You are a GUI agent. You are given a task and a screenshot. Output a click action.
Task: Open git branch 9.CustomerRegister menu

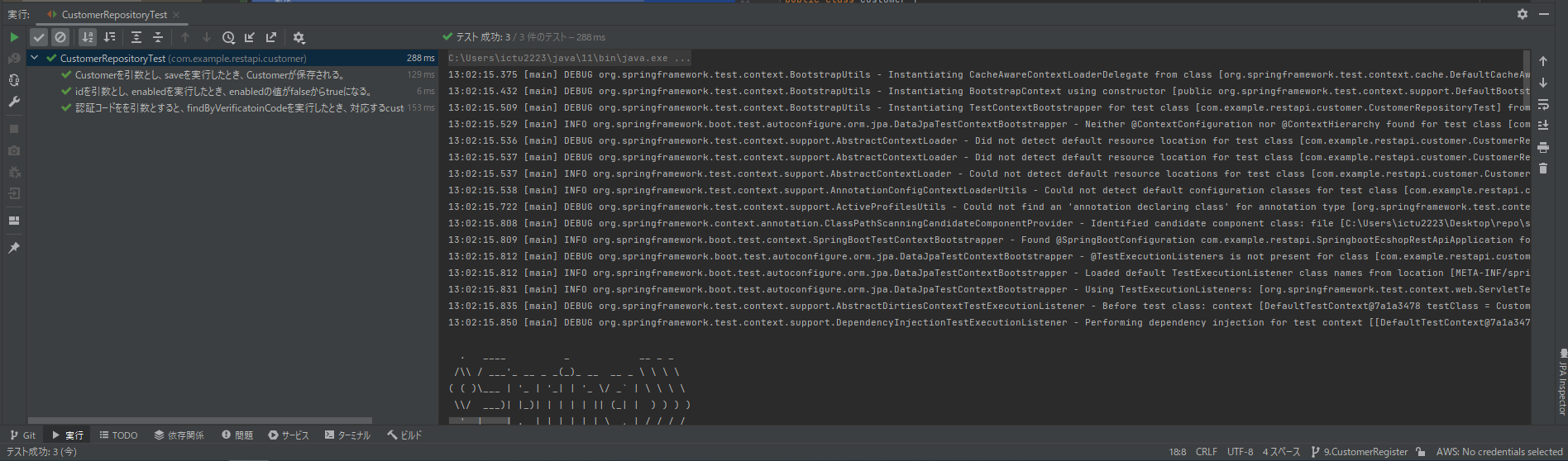[1360, 452]
